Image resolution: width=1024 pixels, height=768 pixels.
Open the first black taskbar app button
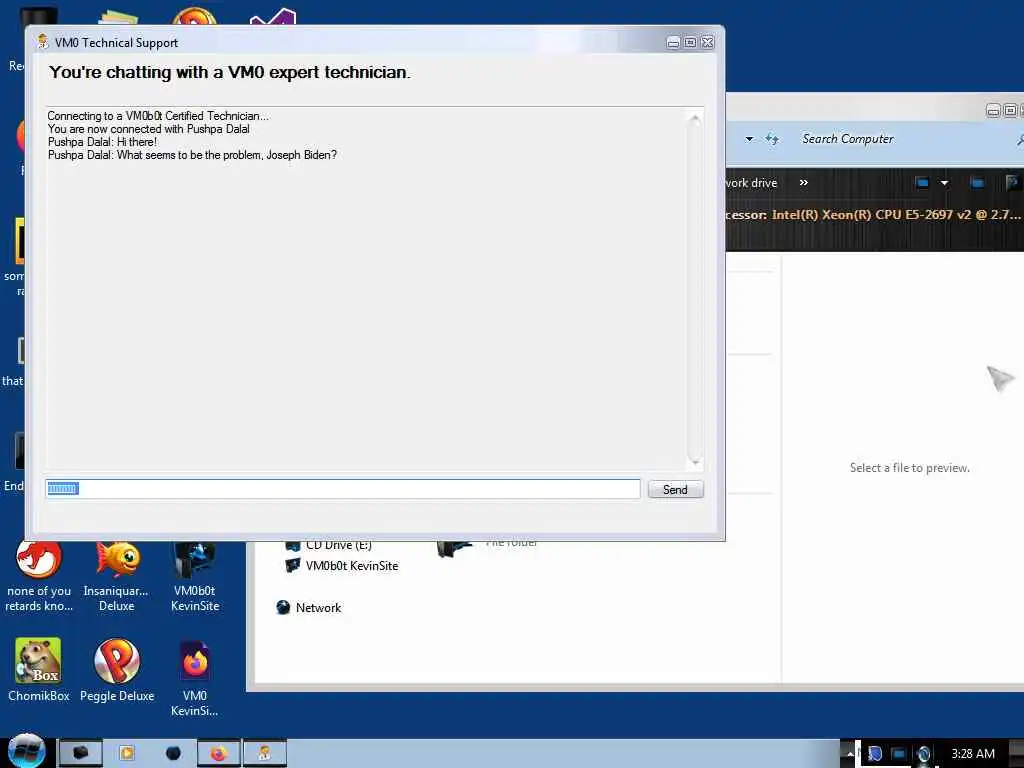(x=80, y=753)
